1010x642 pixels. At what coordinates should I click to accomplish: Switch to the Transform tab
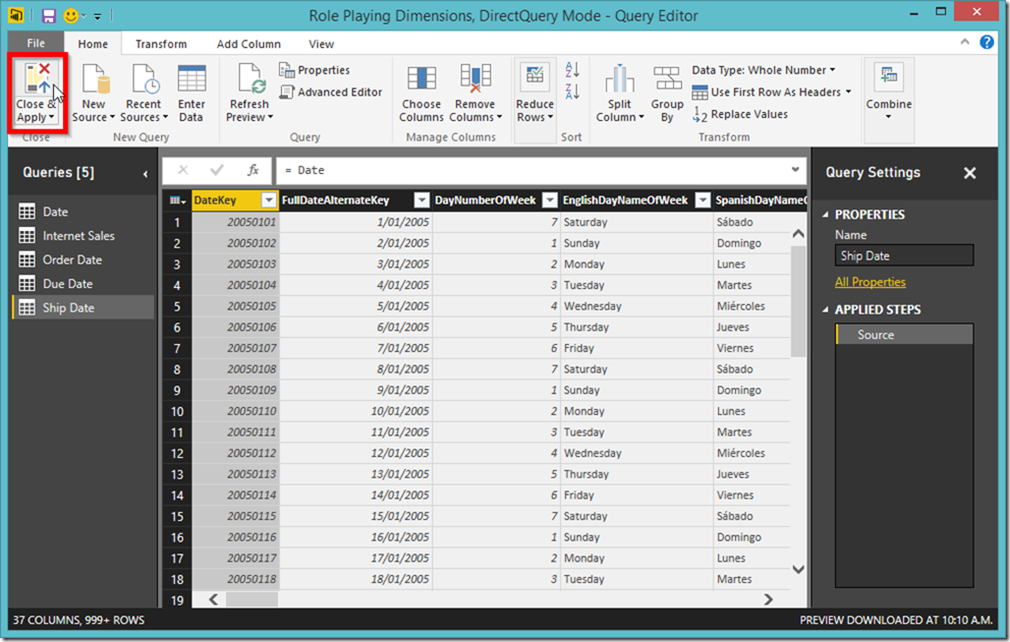point(161,44)
